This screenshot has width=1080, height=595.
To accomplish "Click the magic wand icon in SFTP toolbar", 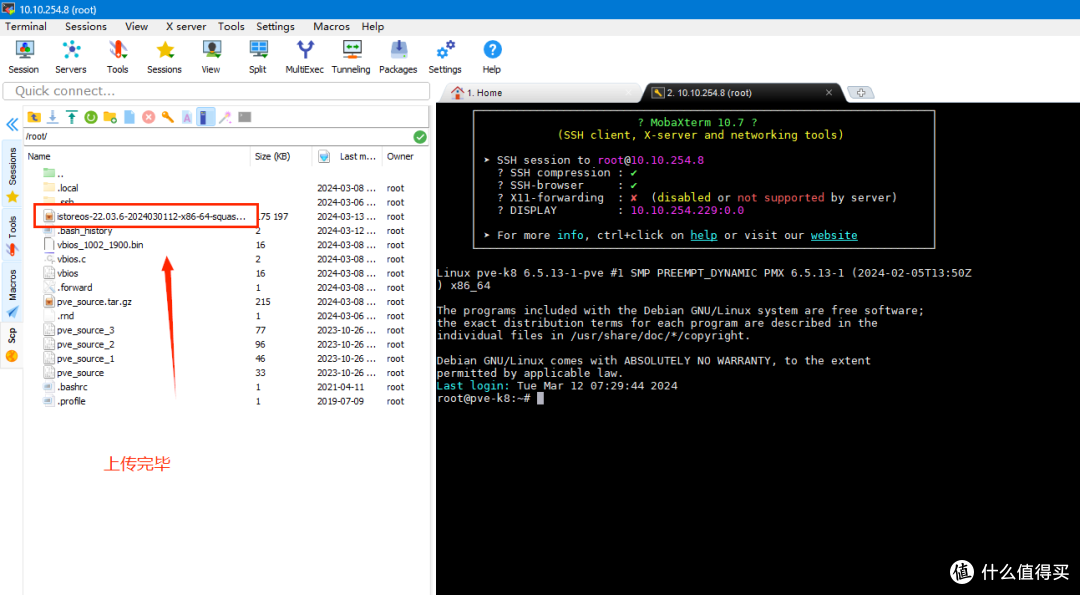I will [x=225, y=117].
